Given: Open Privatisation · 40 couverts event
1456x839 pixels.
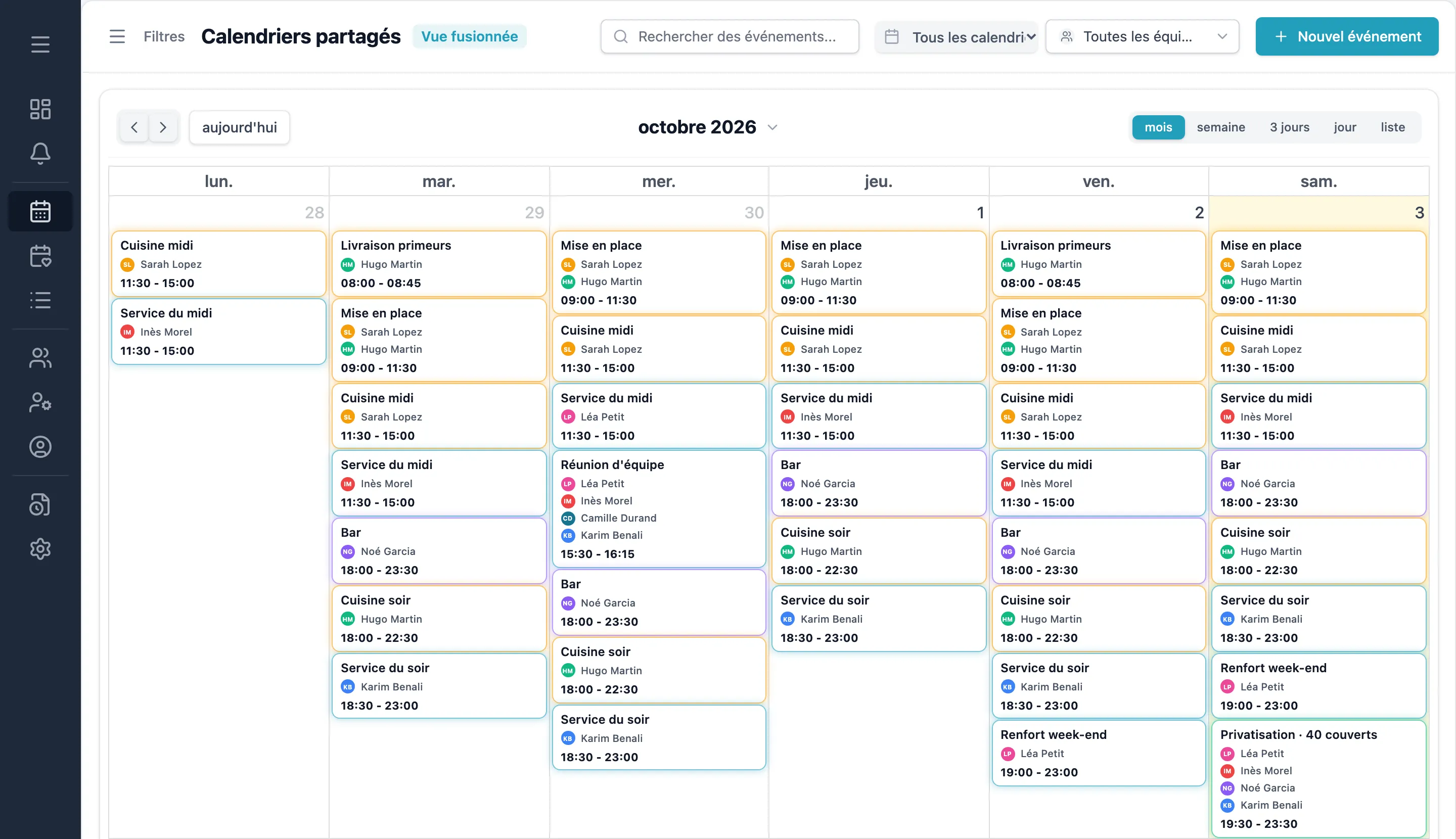Looking at the screenshot, I should point(1318,778).
